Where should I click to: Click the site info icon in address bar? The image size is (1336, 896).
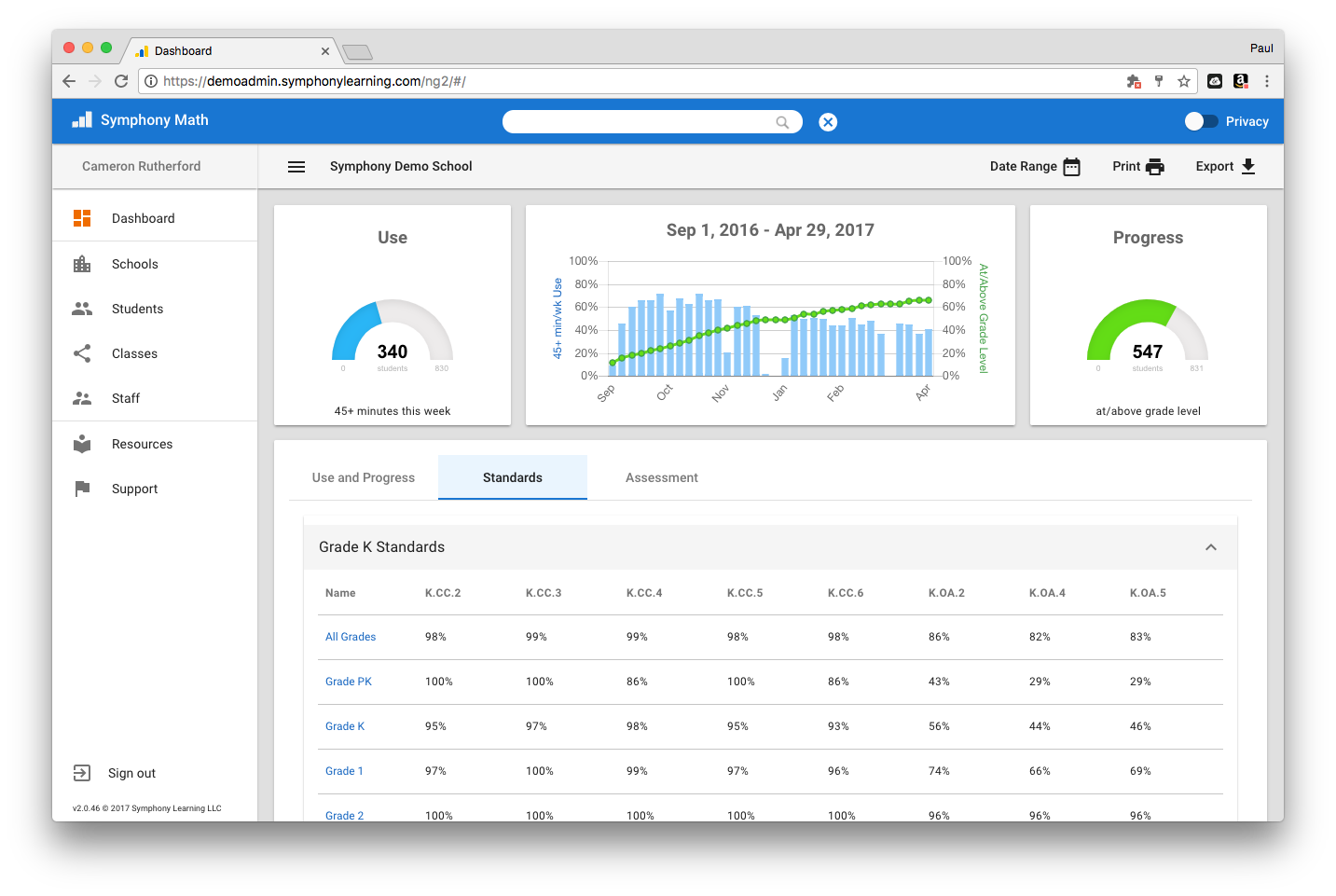(151, 81)
